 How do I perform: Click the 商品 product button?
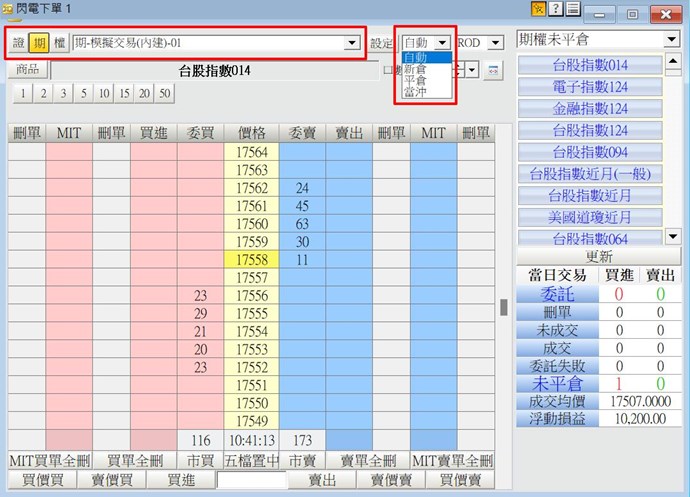28,71
